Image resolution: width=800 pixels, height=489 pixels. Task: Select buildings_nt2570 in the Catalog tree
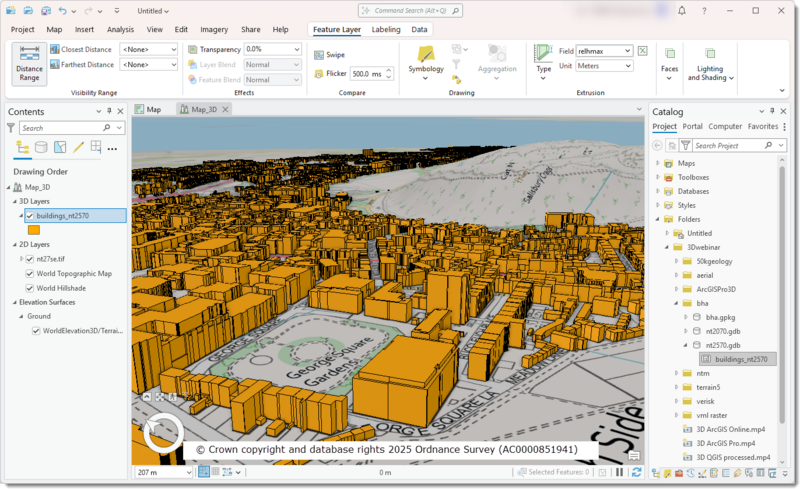point(738,359)
